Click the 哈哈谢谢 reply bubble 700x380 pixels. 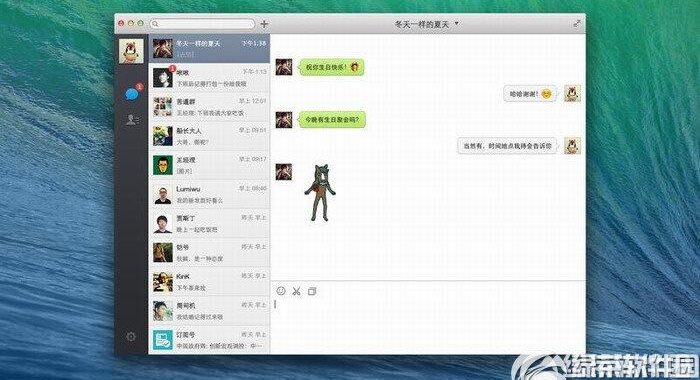(x=530, y=94)
